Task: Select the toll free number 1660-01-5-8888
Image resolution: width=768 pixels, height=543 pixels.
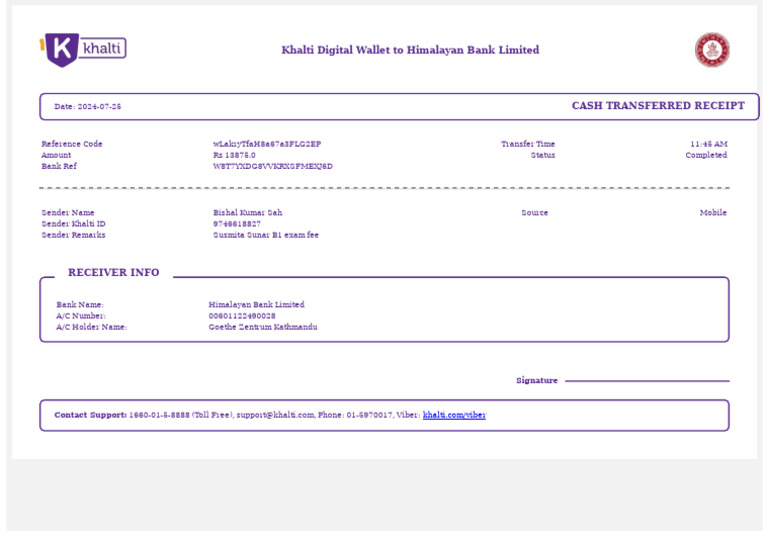Action: (x=159, y=415)
